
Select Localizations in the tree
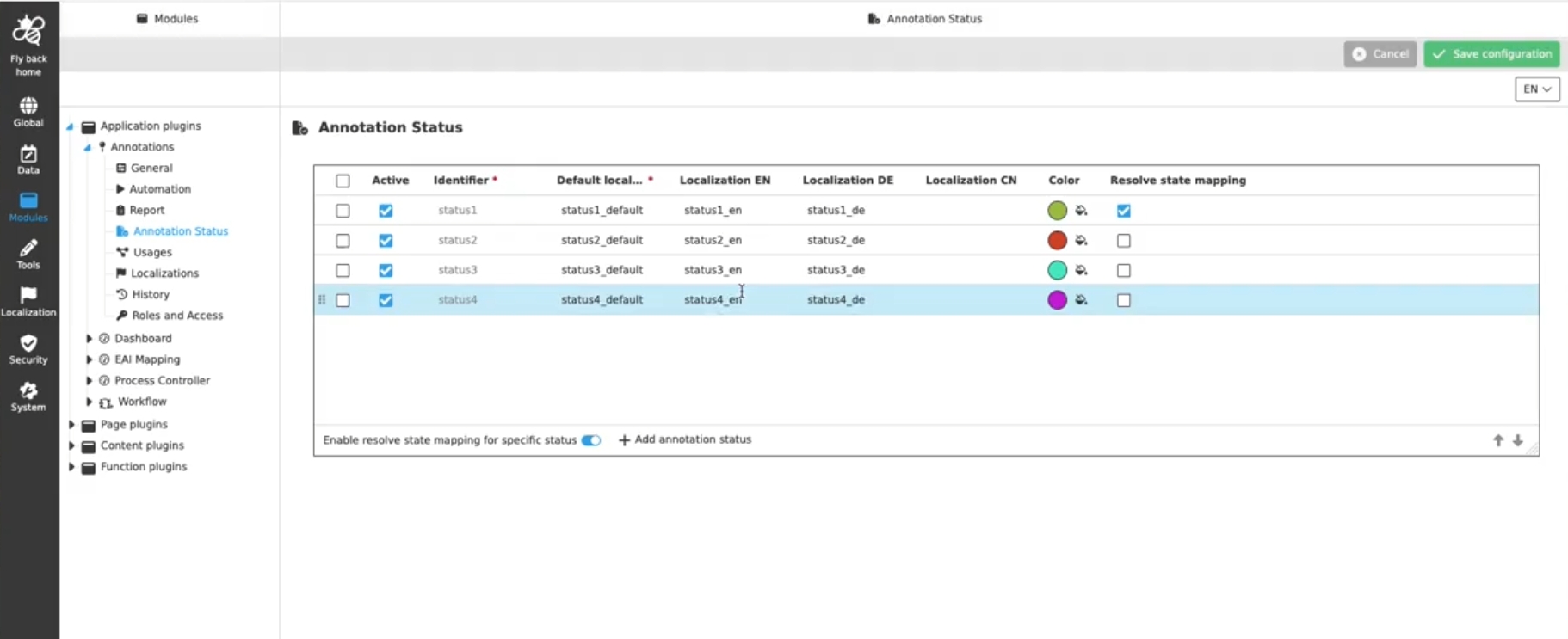coord(164,273)
